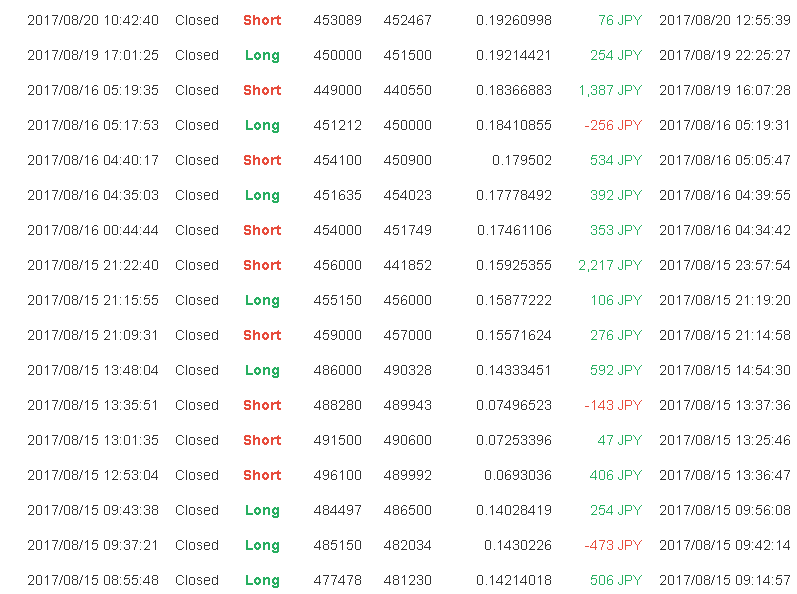797x594 pixels.
Task: Click the -143 JPY loss value
Action: (613, 406)
